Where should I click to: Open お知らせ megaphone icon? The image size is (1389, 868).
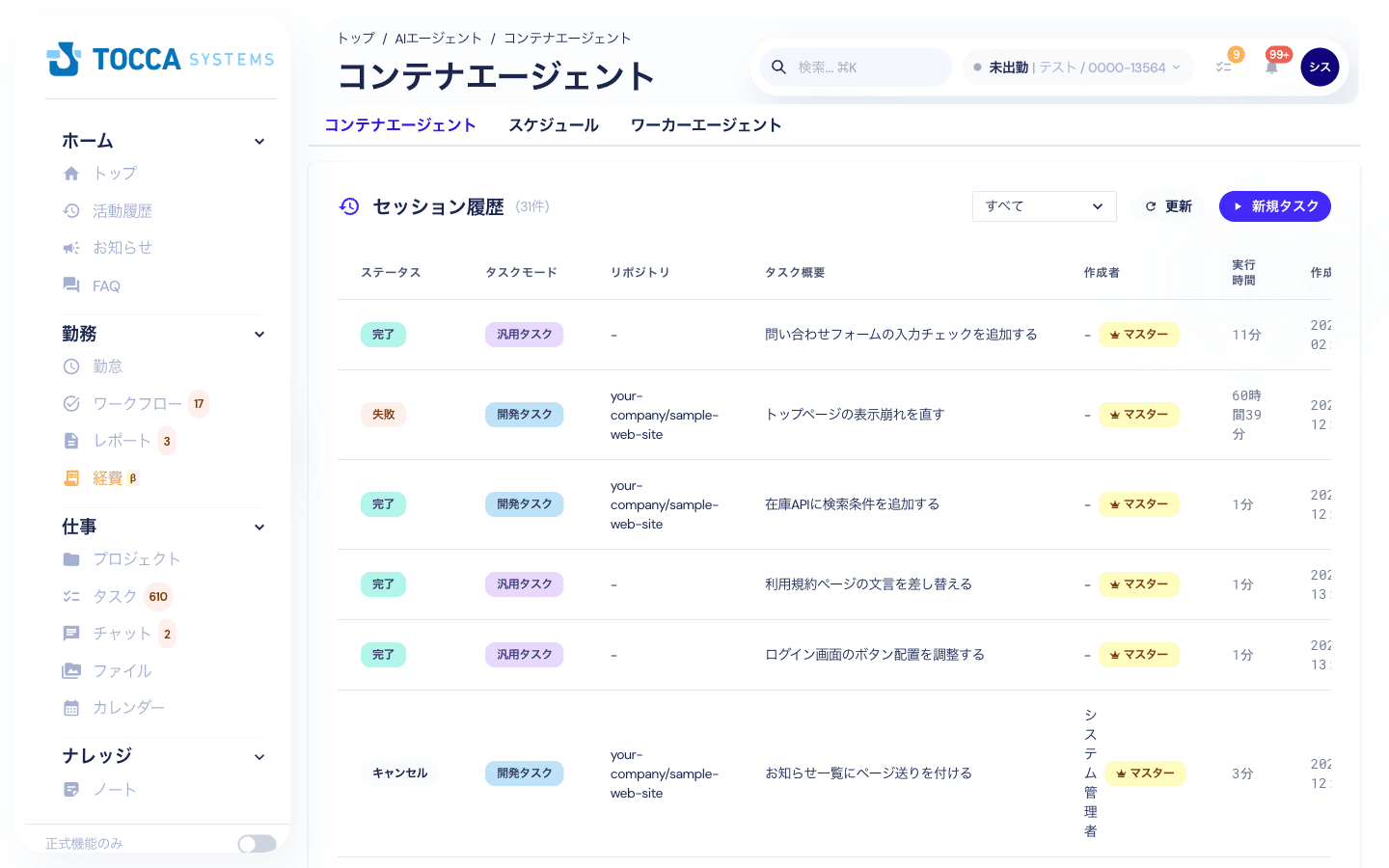(x=71, y=248)
